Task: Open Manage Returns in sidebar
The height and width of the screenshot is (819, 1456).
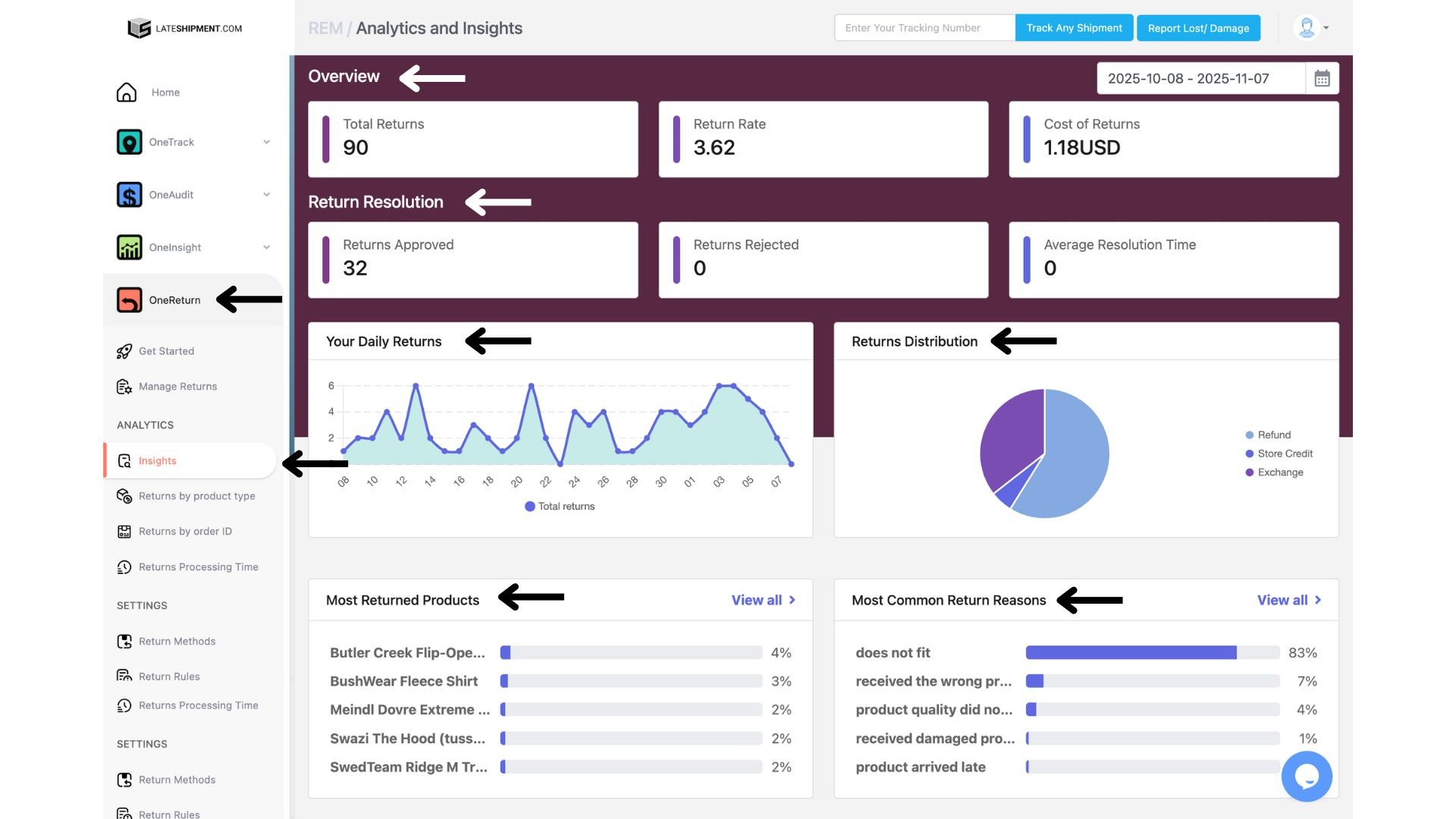Action: coord(177,387)
